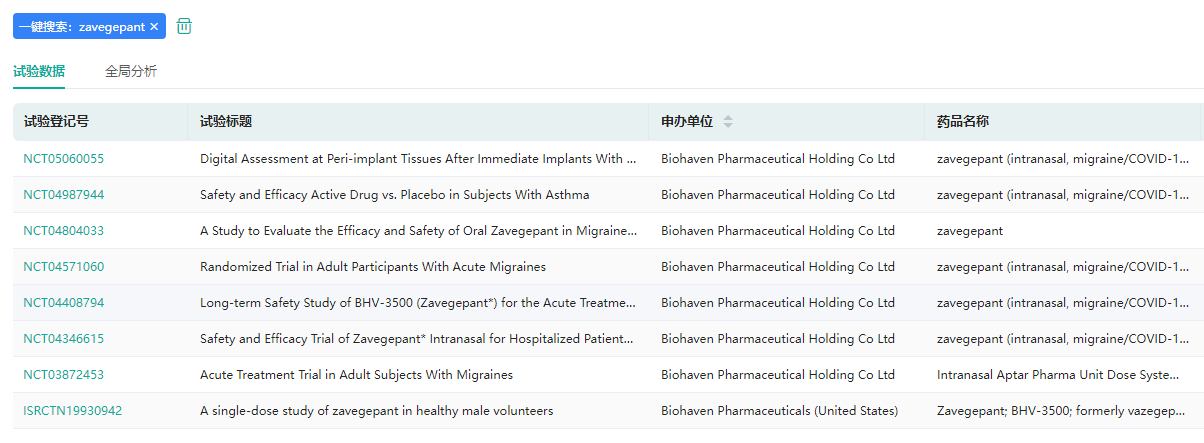Click the 一键搜索: zavegepant filter tag

click(80, 27)
